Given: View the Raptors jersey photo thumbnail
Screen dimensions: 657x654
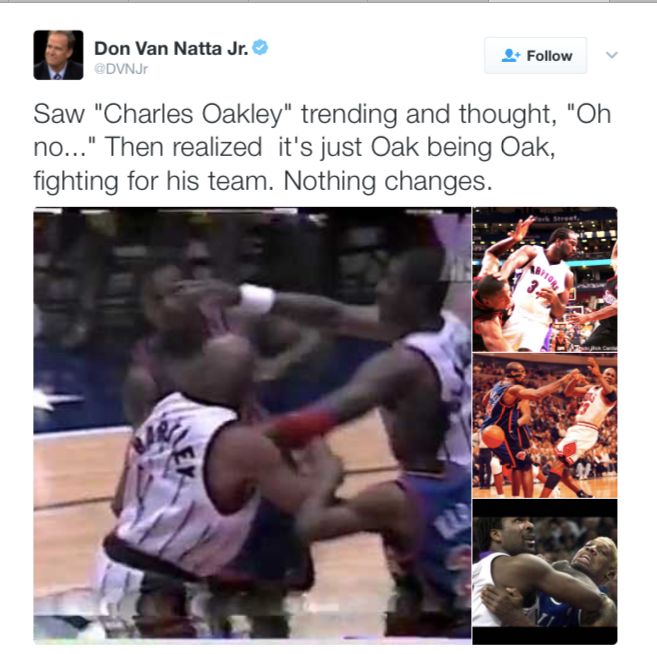Looking at the screenshot, I should [545, 279].
